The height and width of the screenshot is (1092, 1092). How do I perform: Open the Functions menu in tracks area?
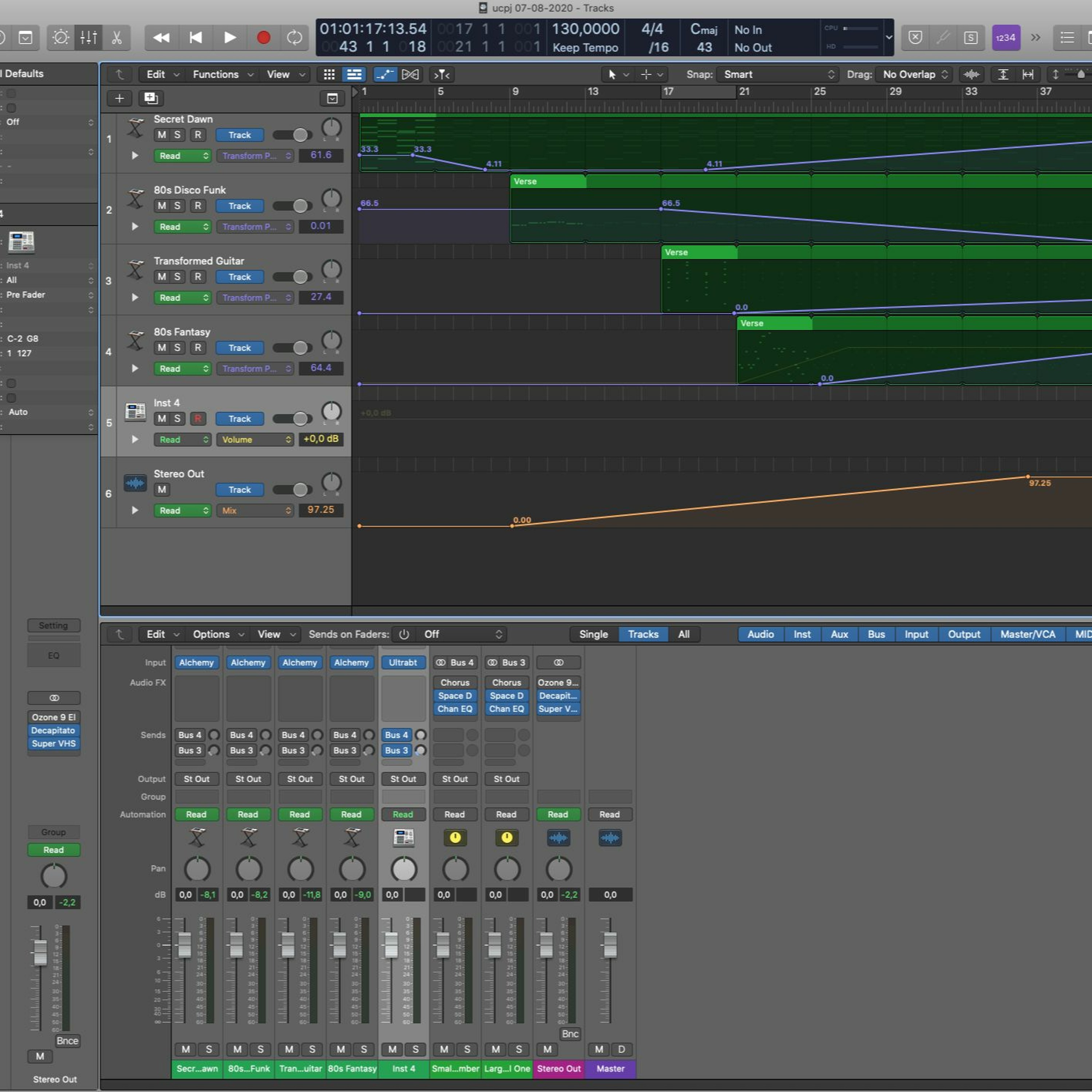pyautogui.click(x=222, y=74)
